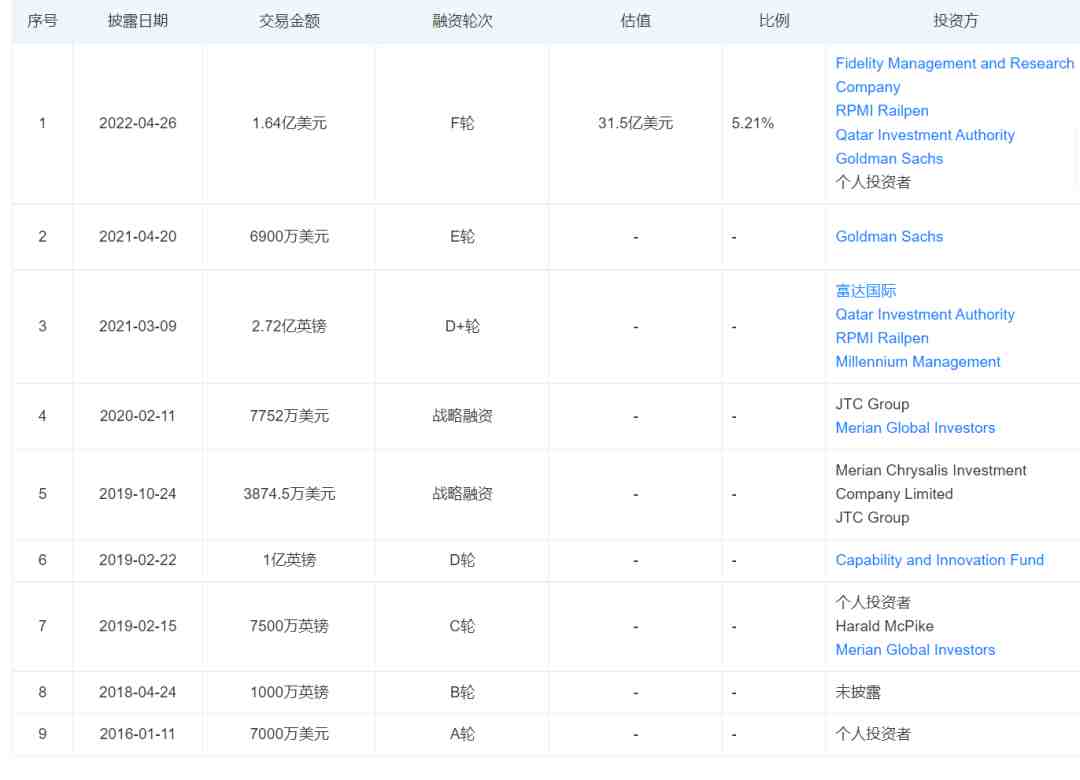Select the date 2022-04-26

tap(138, 123)
